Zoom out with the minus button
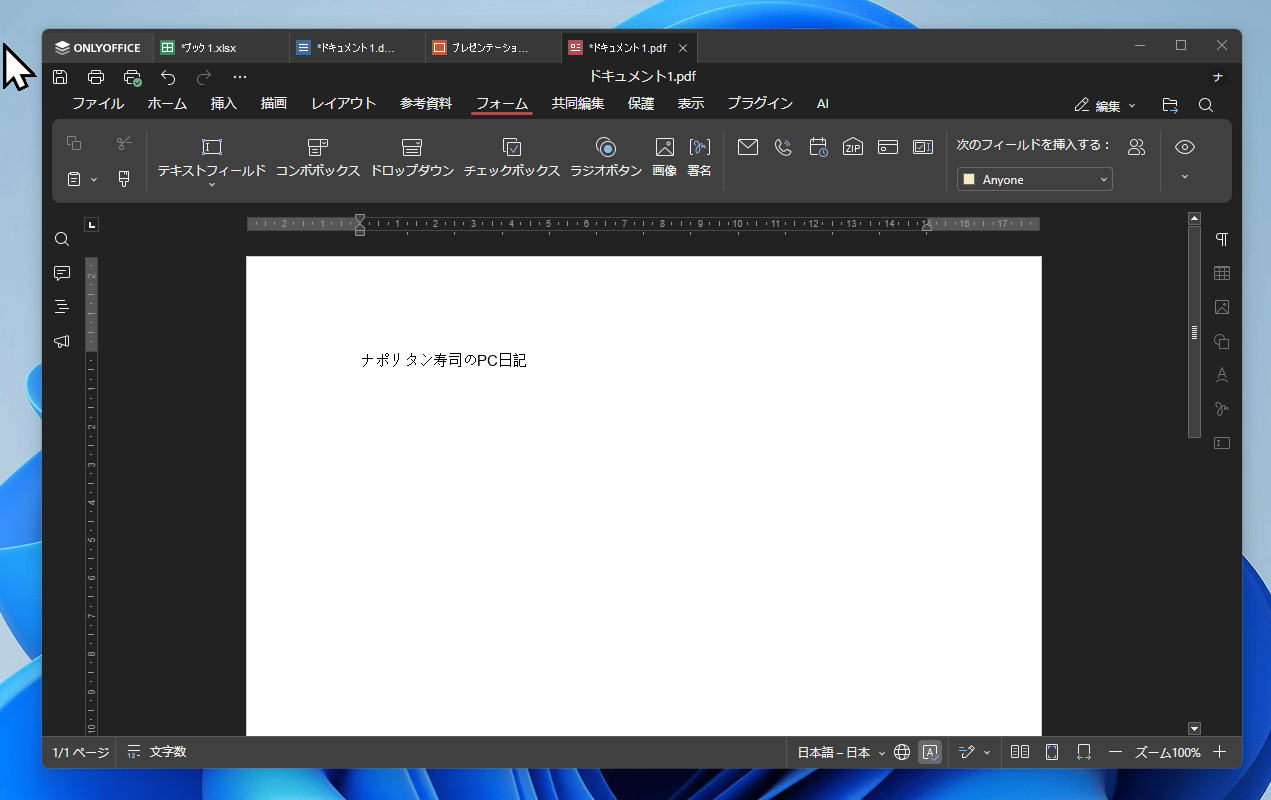The width and height of the screenshot is (1271, 800). click(x=1115, y=752)
